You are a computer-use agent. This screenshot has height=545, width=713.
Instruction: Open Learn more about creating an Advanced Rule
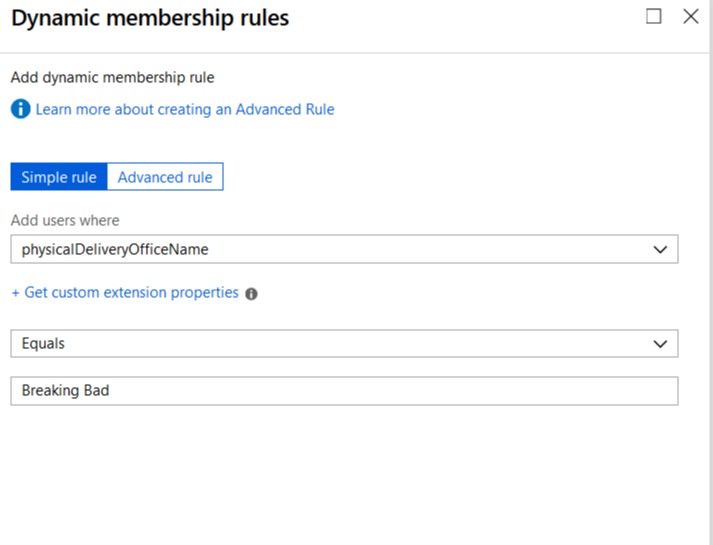click(185, 110)
